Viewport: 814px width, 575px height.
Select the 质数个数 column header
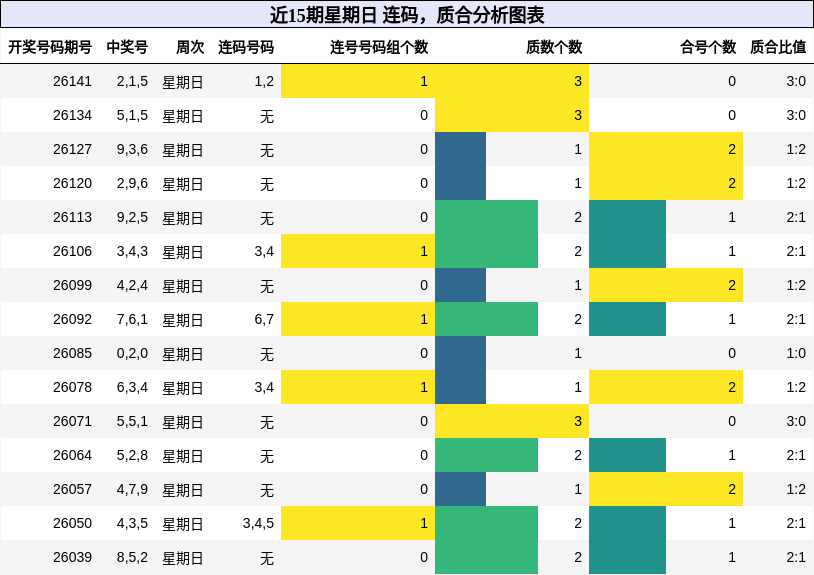pos(554,47)
